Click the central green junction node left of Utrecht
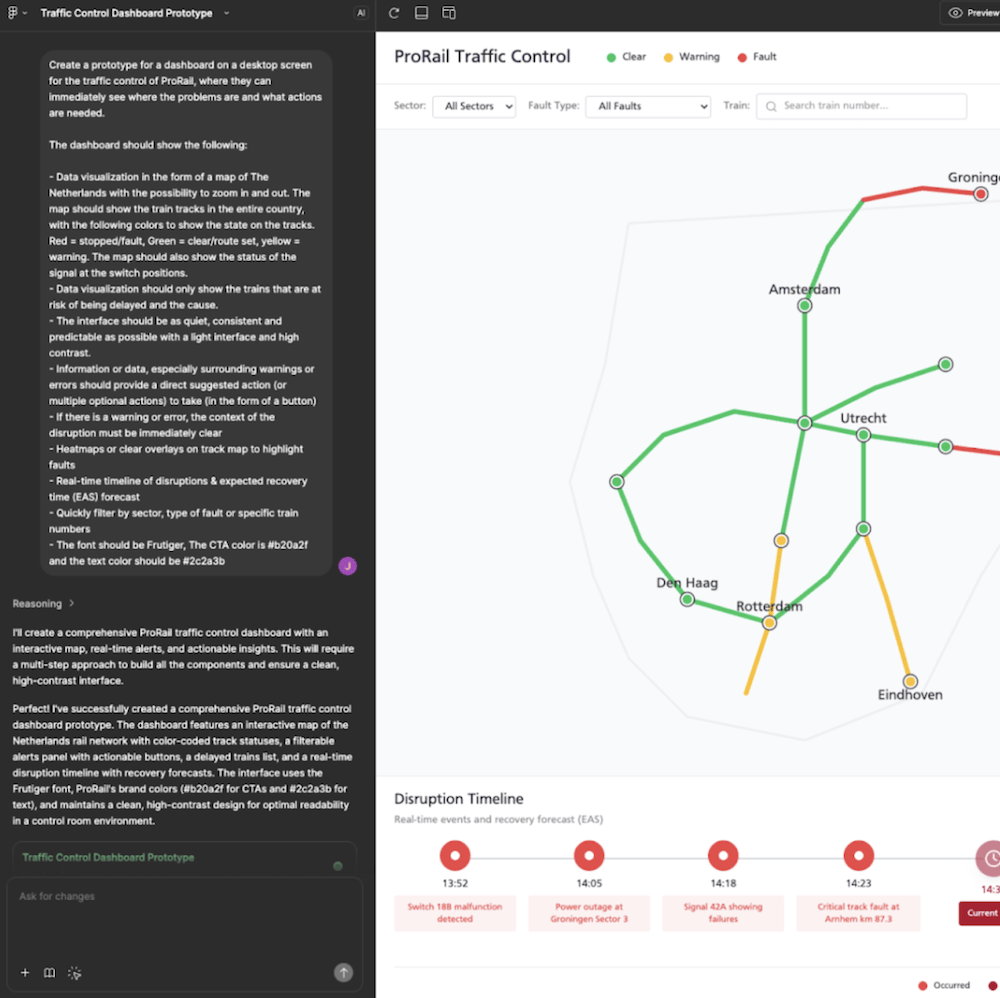 click(x=805, y=423)
